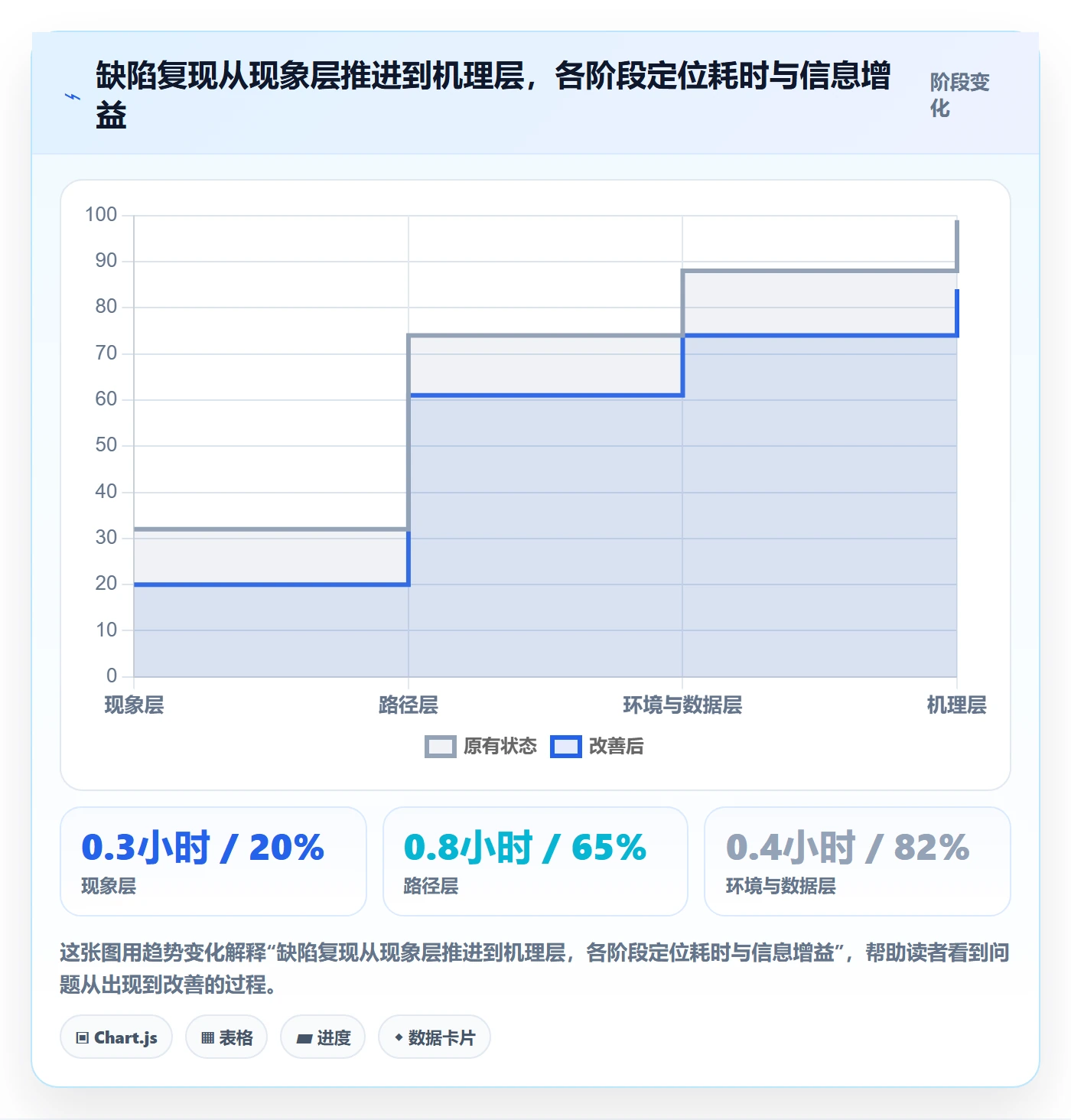
Task: Open the 0.3小时 / 20% data card
Action: pos(213,861)
